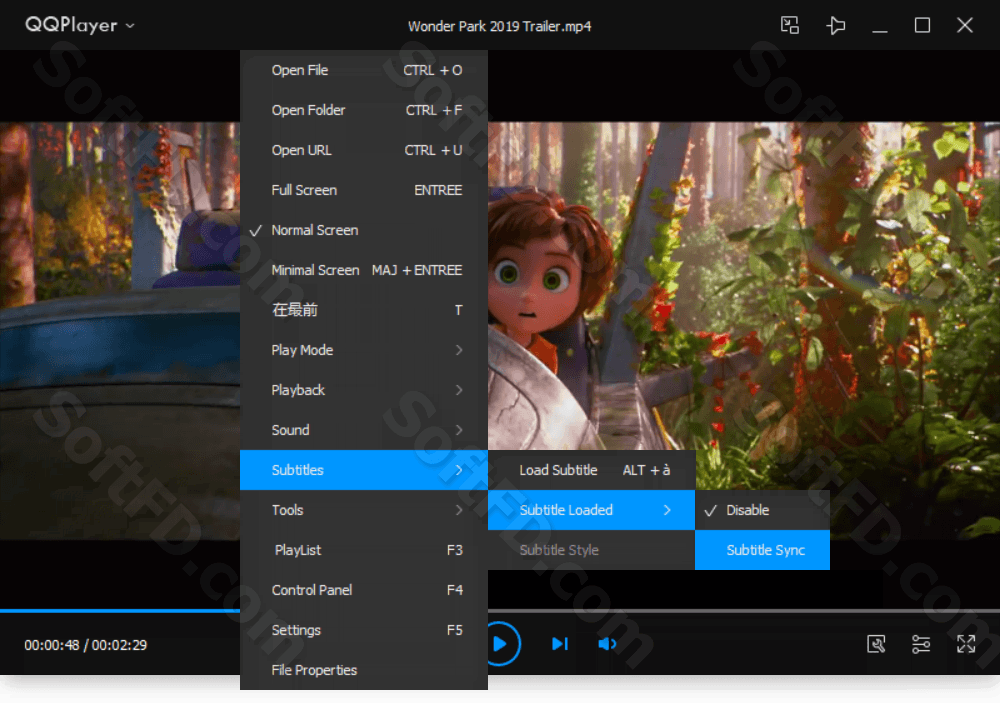Mute audio with the speaker icon

tap(607, 644)
